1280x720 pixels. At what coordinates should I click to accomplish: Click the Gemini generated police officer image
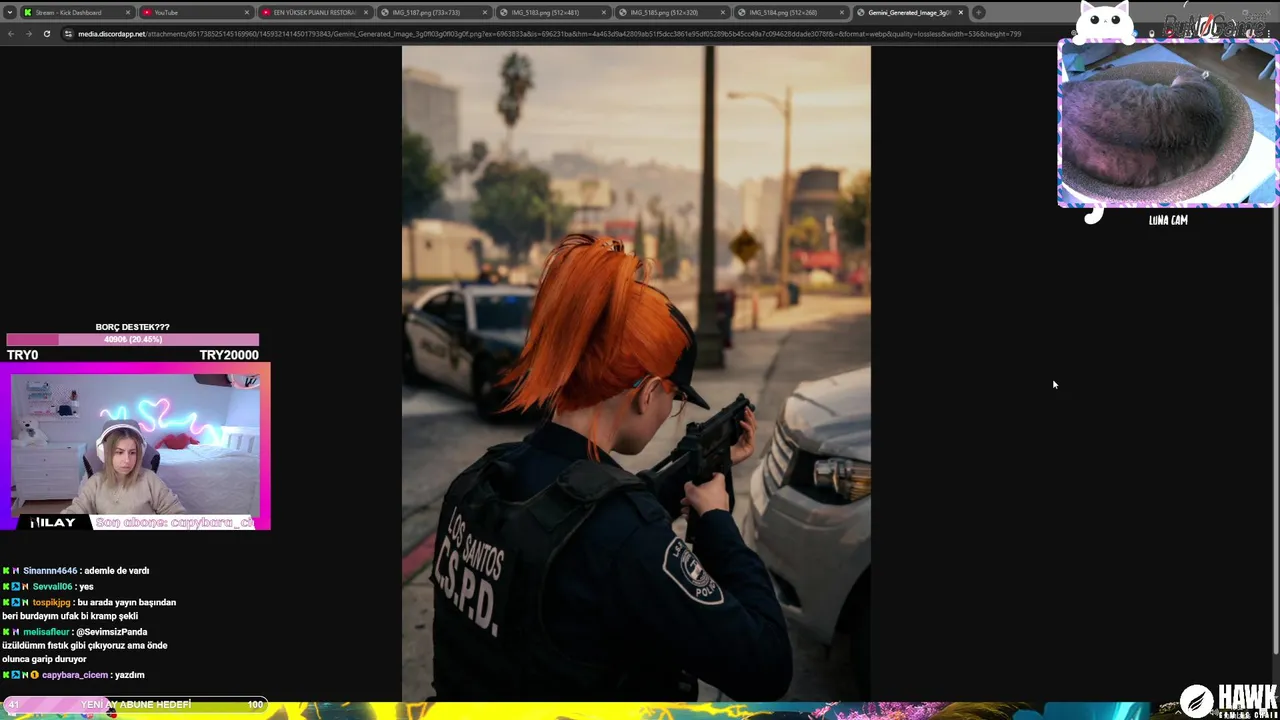click(636, 373)
